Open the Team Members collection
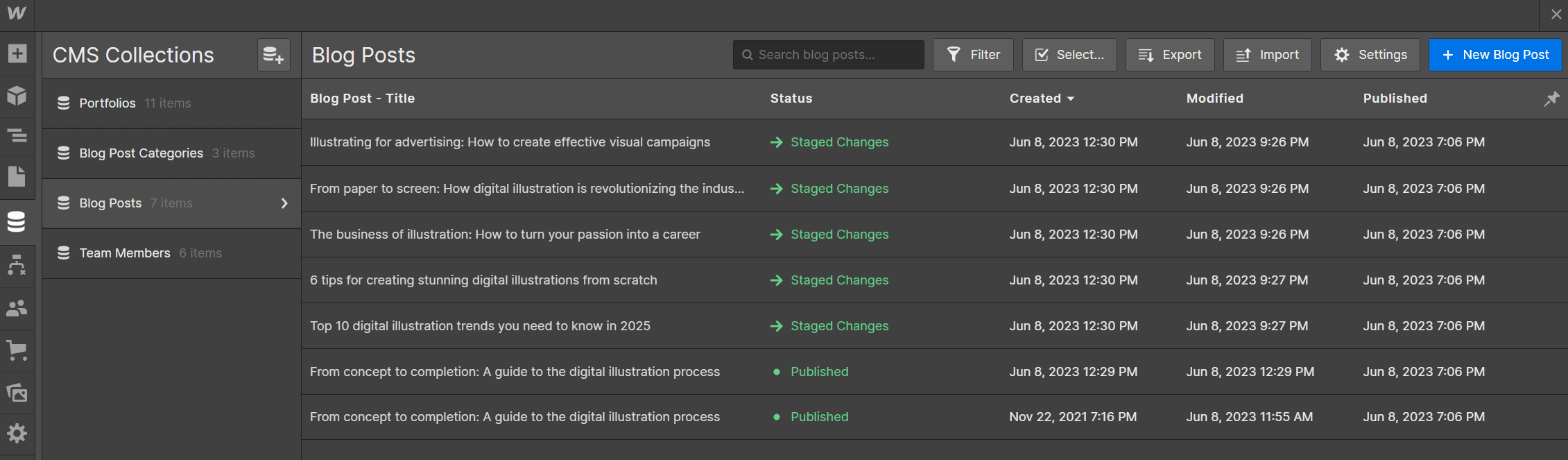 171,253
